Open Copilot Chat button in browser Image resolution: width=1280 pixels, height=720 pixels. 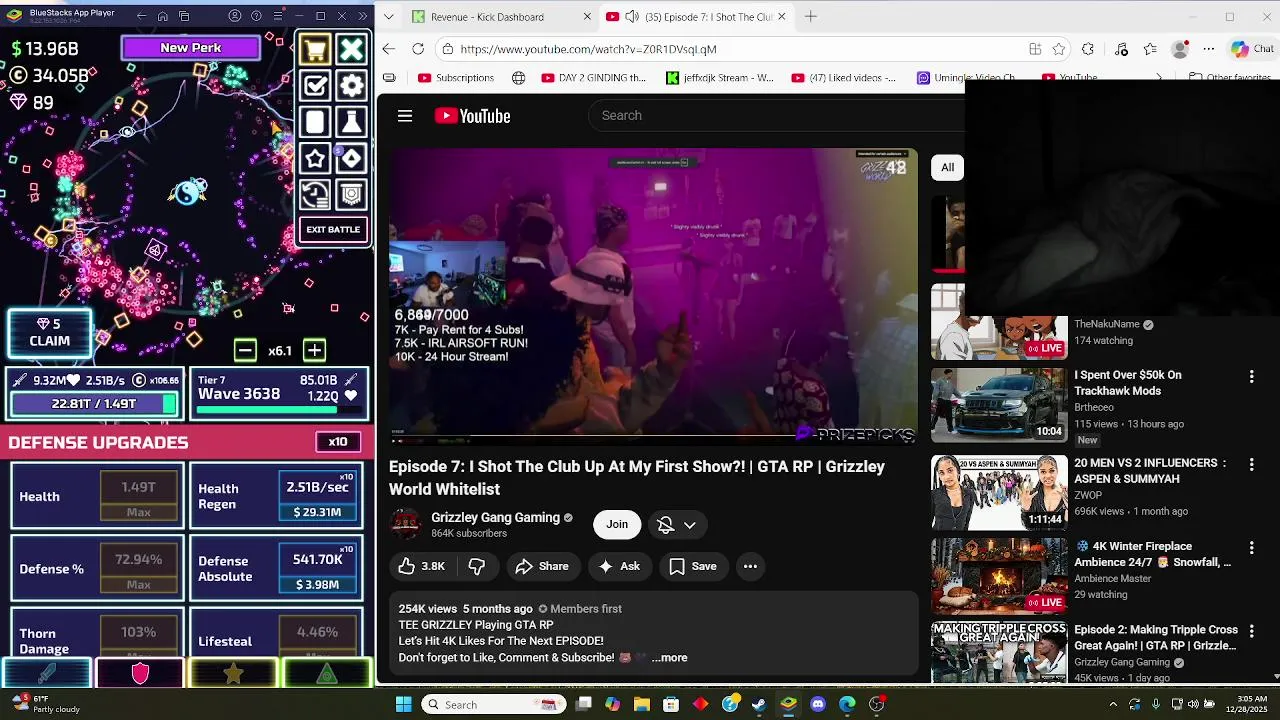click(x=1253, y=49)
